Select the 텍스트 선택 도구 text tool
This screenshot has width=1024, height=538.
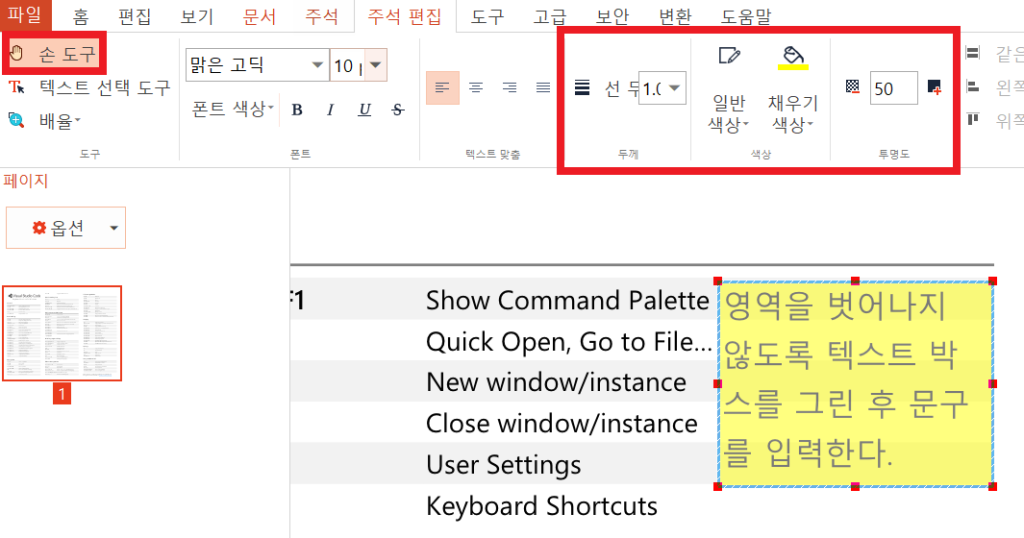tap(89, 87)
